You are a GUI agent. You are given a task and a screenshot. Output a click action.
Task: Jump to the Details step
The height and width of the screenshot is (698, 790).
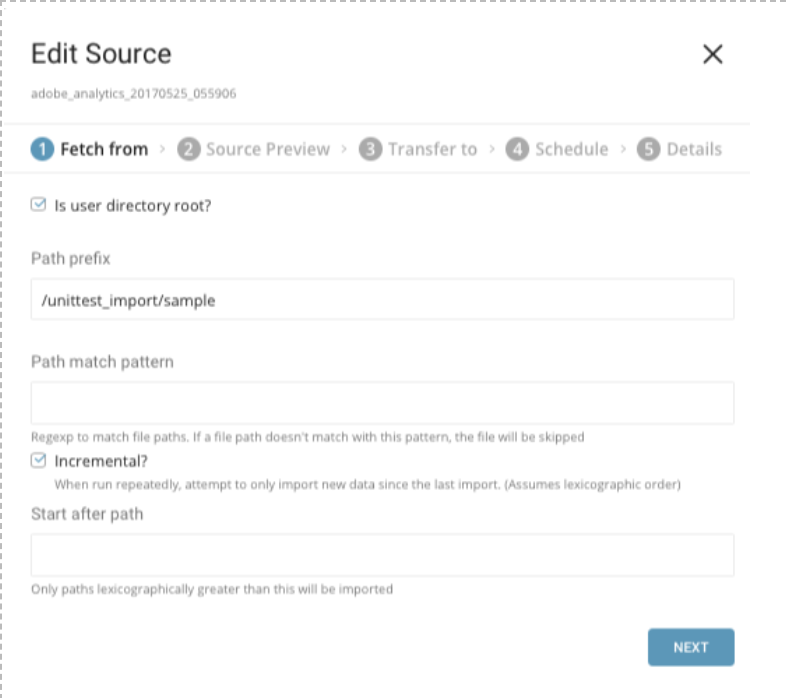pos(693,149)
